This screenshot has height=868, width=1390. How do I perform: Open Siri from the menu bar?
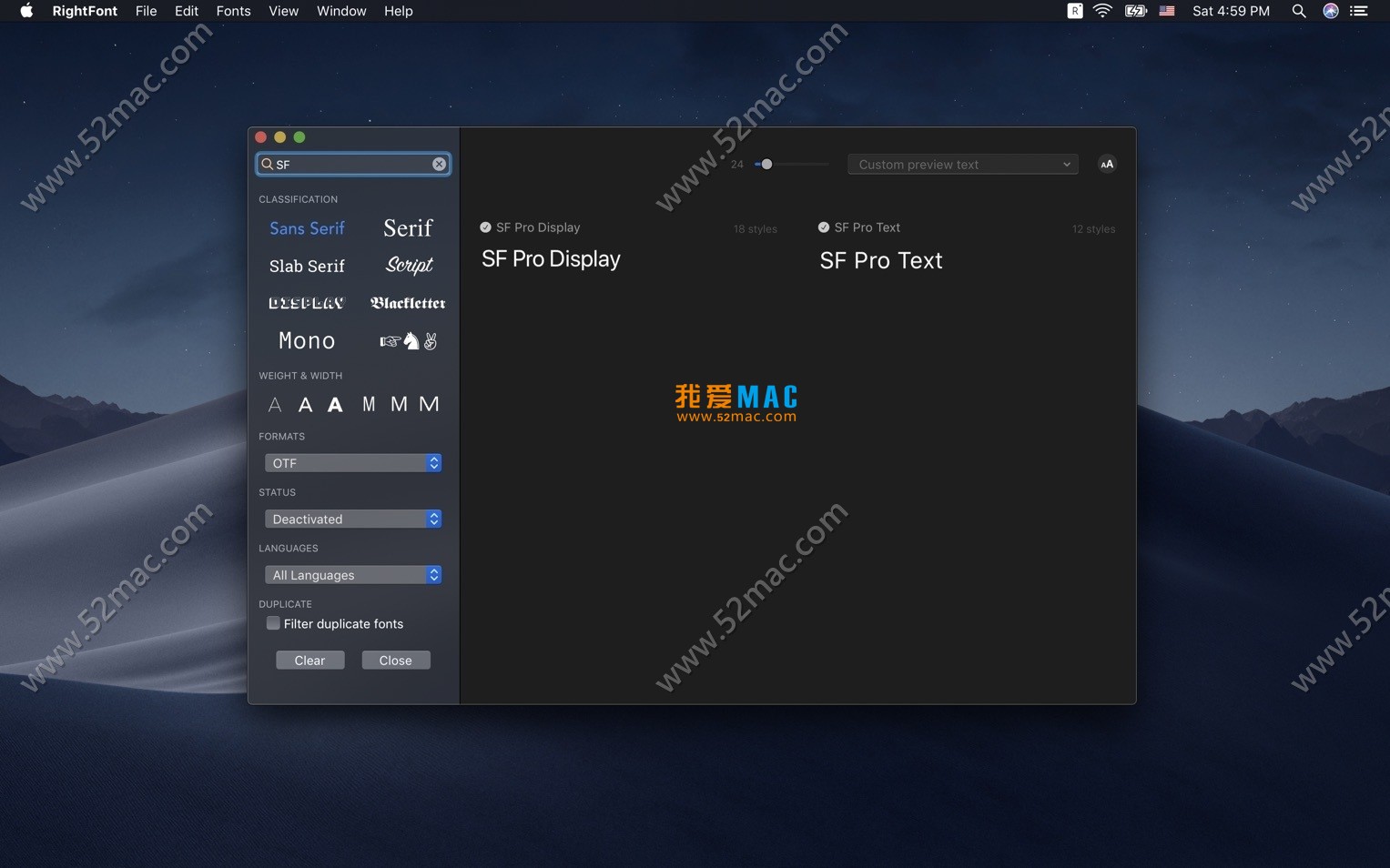click(x=1330, y=11)
